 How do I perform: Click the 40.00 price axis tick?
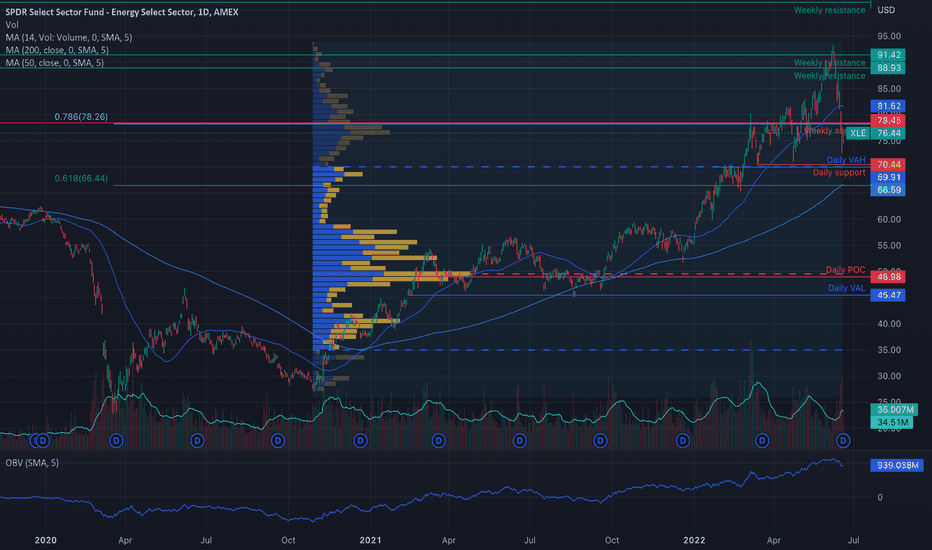889,323
